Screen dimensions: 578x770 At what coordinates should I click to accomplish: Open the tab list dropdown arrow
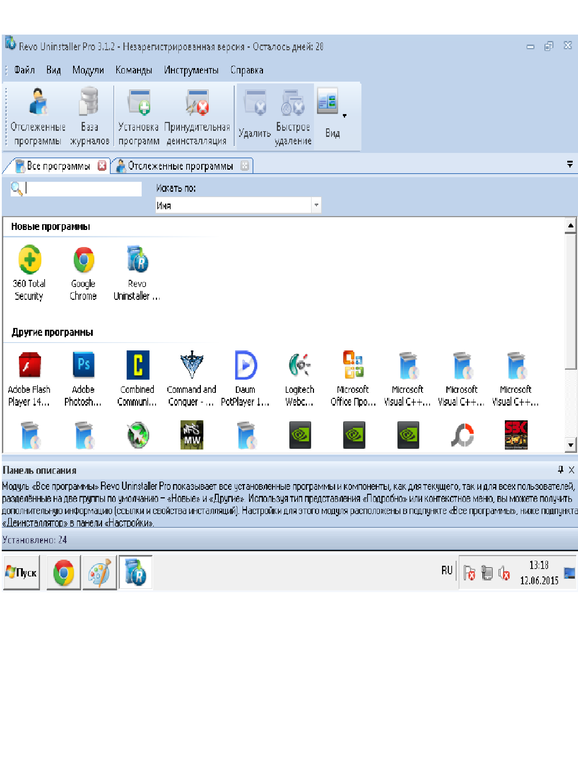570,164
